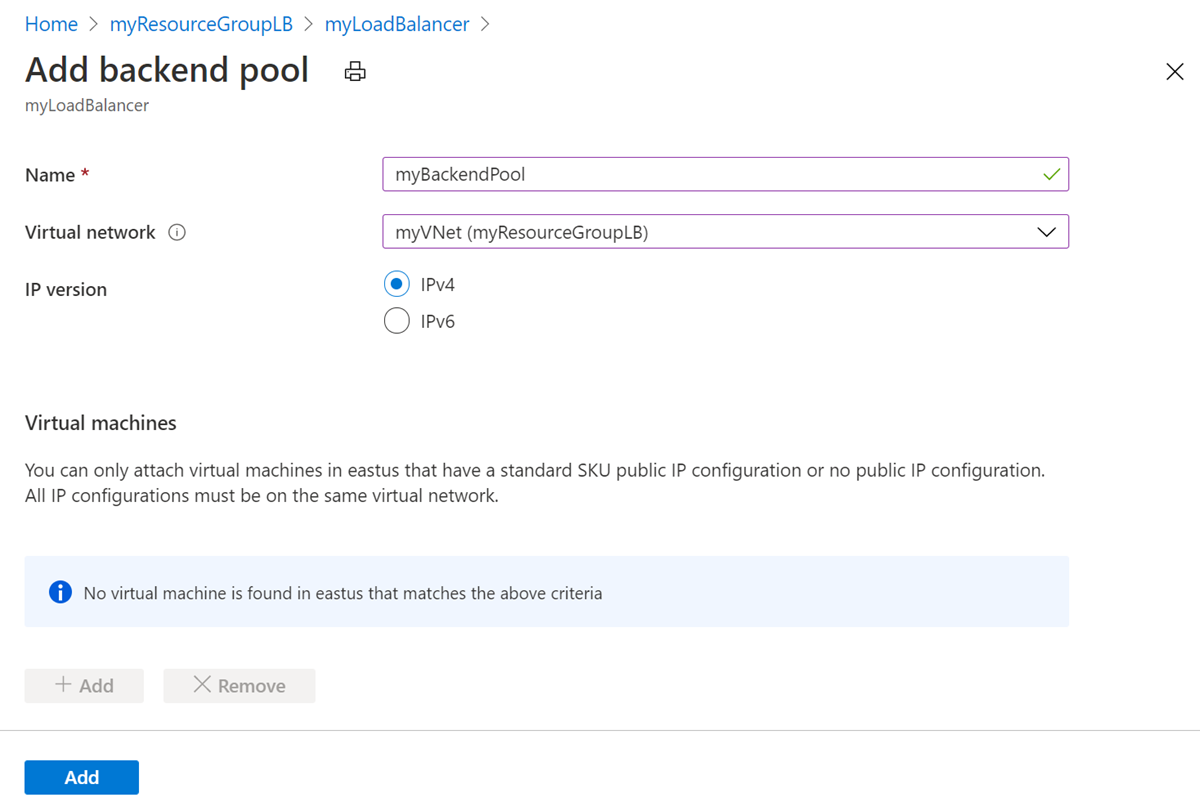Image resolution: width=1200 pixels, height=811 pixels.
Task: Click the chevron after myLoadBalancer breadcrumb
Action: (x=486, y=24)
